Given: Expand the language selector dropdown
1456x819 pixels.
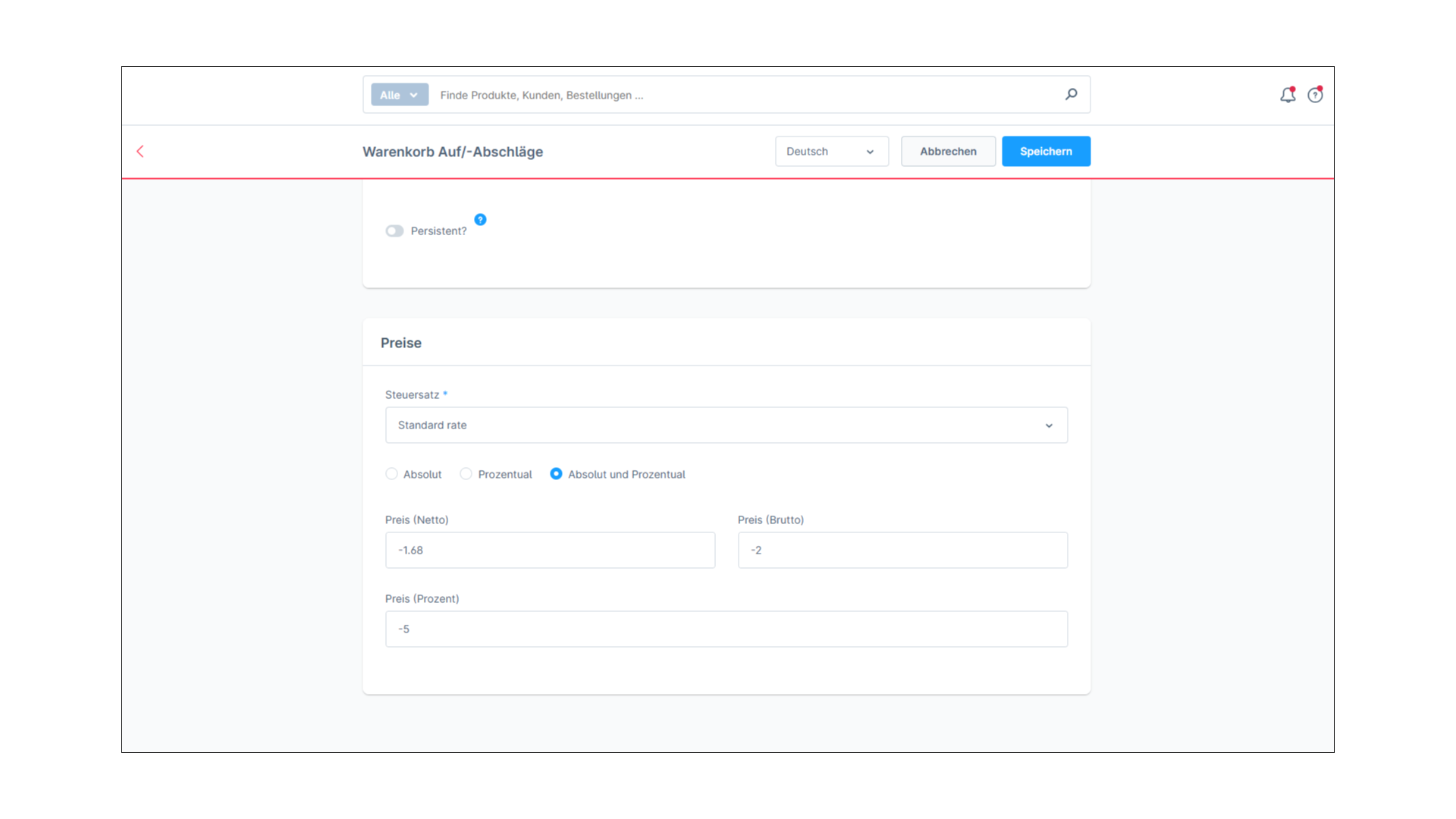Looking at the screenshot, I should click(831, 151).
